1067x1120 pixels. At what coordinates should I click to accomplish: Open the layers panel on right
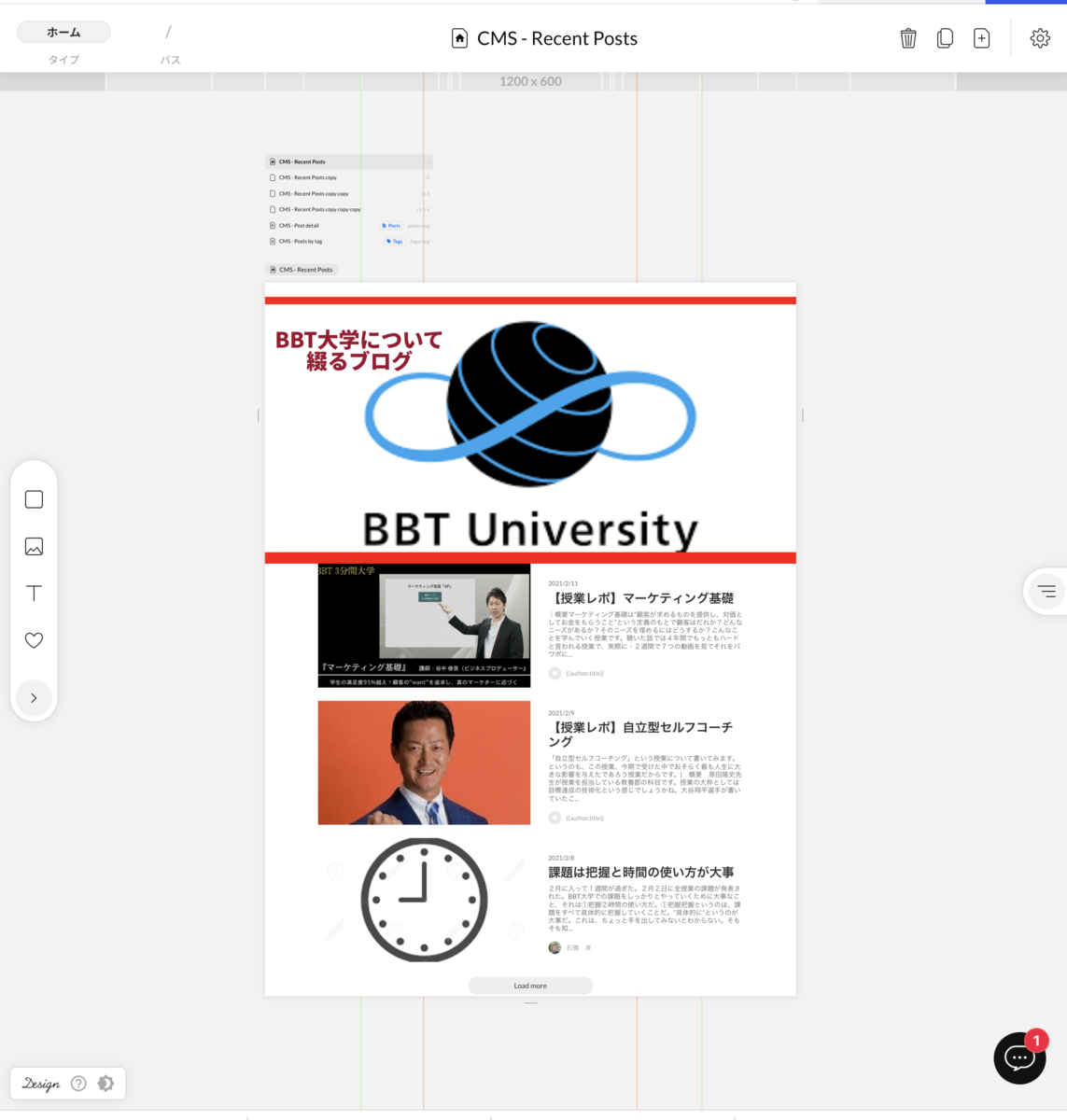click(x=1046, y=591)
